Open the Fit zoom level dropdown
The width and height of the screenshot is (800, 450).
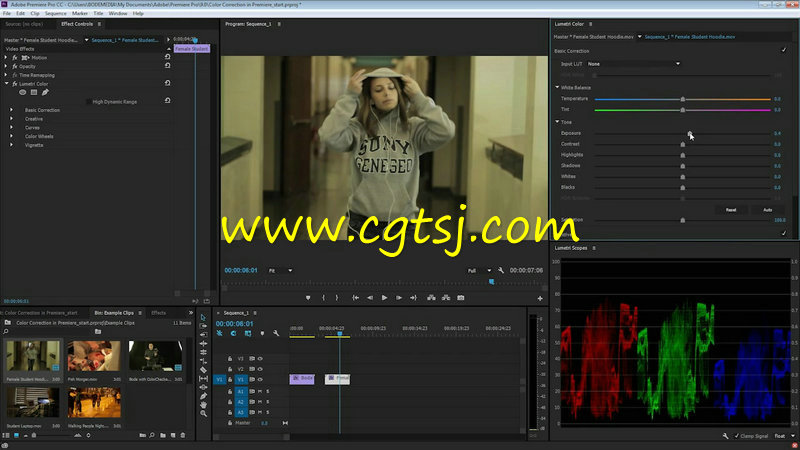[x=280, y=270]
